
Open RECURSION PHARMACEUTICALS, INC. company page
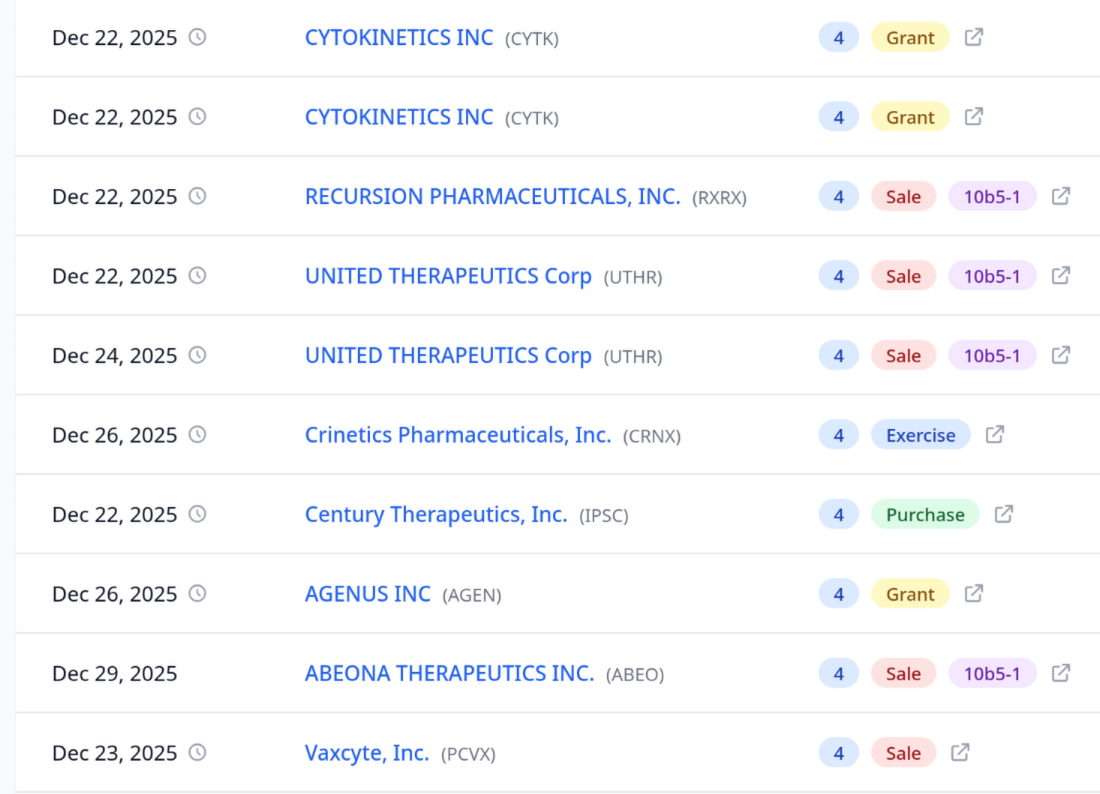click(x=494, y=196)
